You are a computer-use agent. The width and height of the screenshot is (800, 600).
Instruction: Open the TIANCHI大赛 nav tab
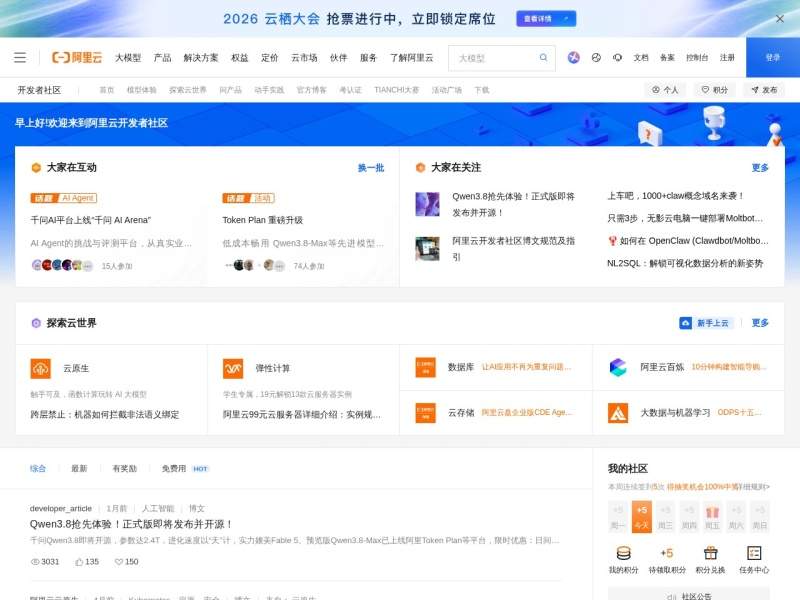(x=396, y=90)
